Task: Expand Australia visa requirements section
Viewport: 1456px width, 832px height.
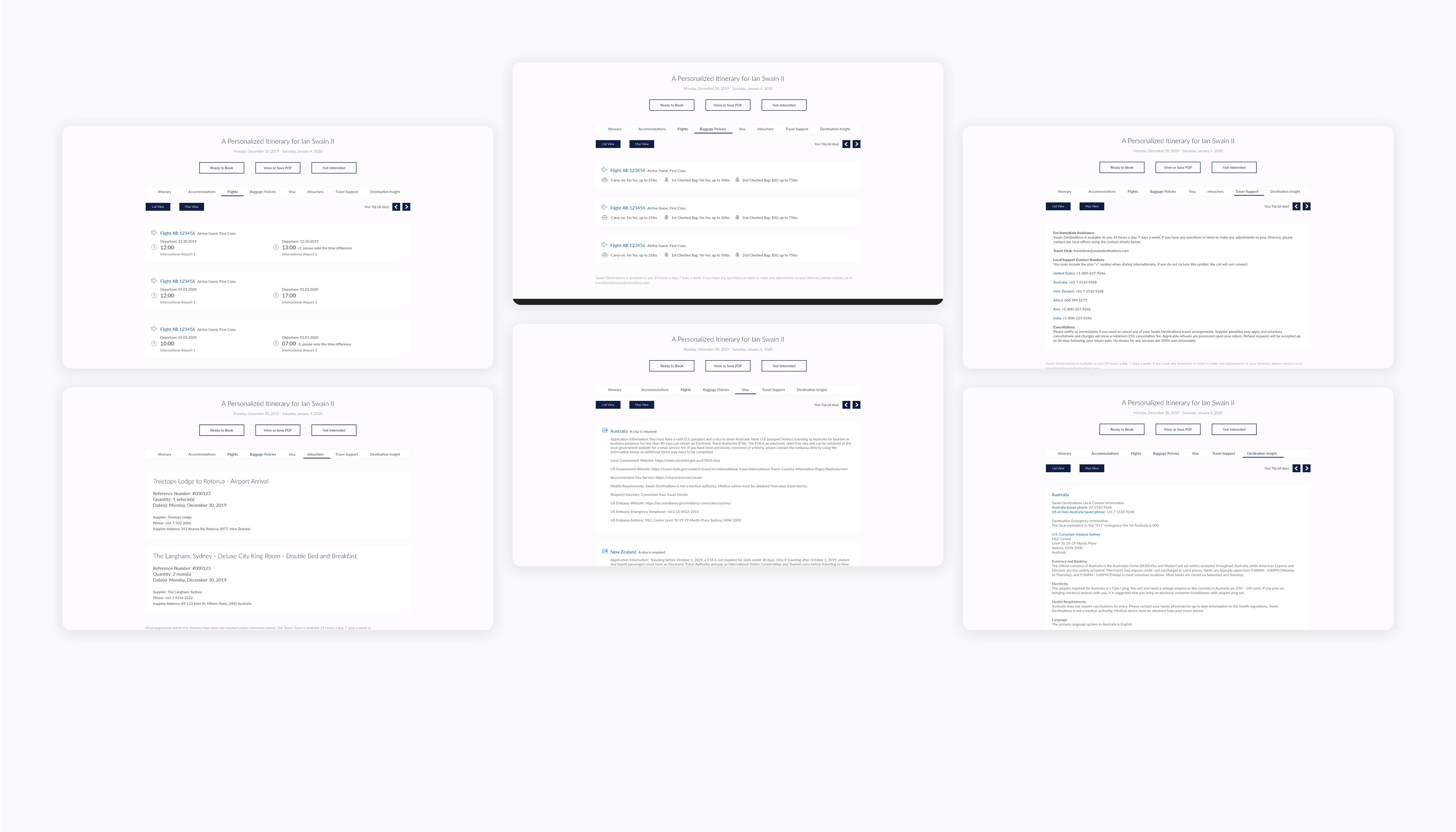Action: click(618, 431)
